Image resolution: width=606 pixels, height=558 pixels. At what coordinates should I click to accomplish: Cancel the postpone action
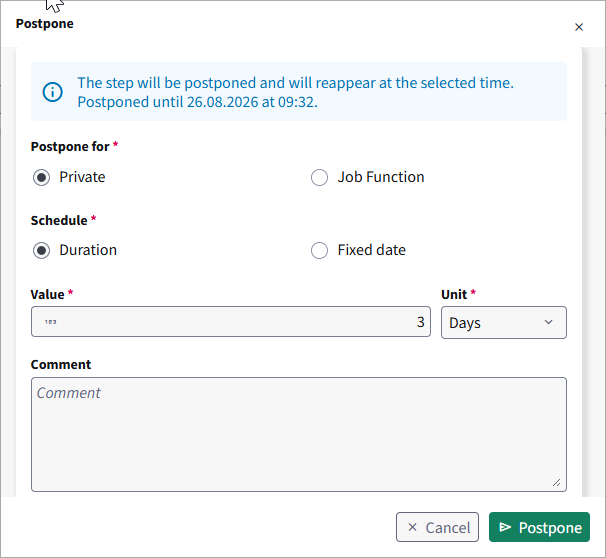click(x=437, y=527)
